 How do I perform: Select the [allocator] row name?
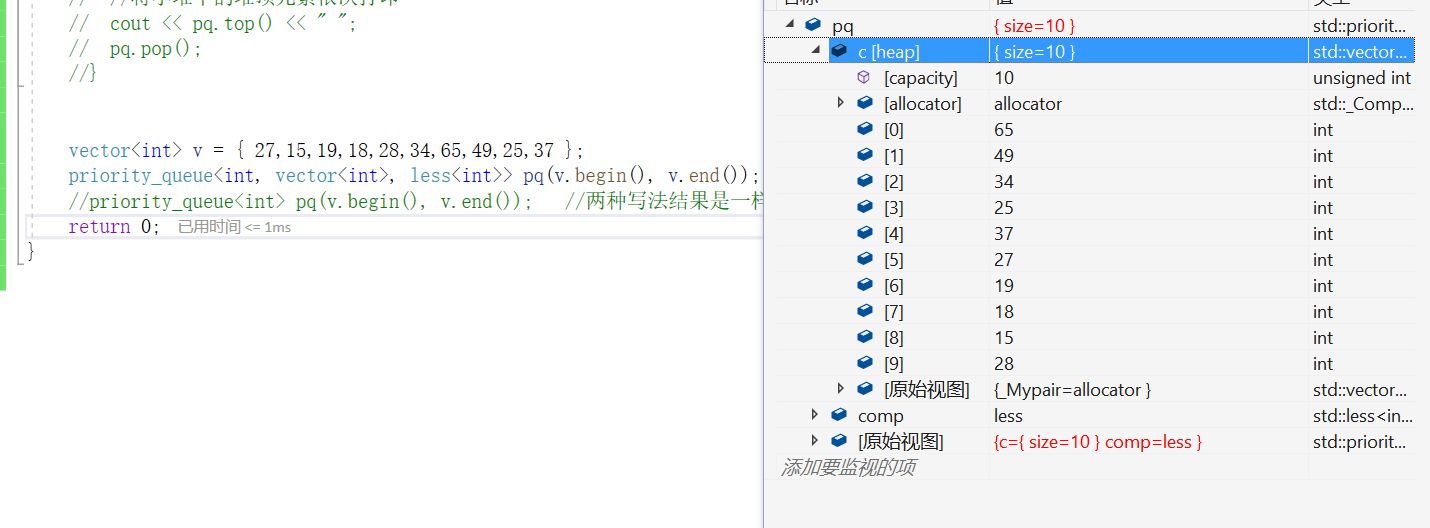tap(923, 104)
